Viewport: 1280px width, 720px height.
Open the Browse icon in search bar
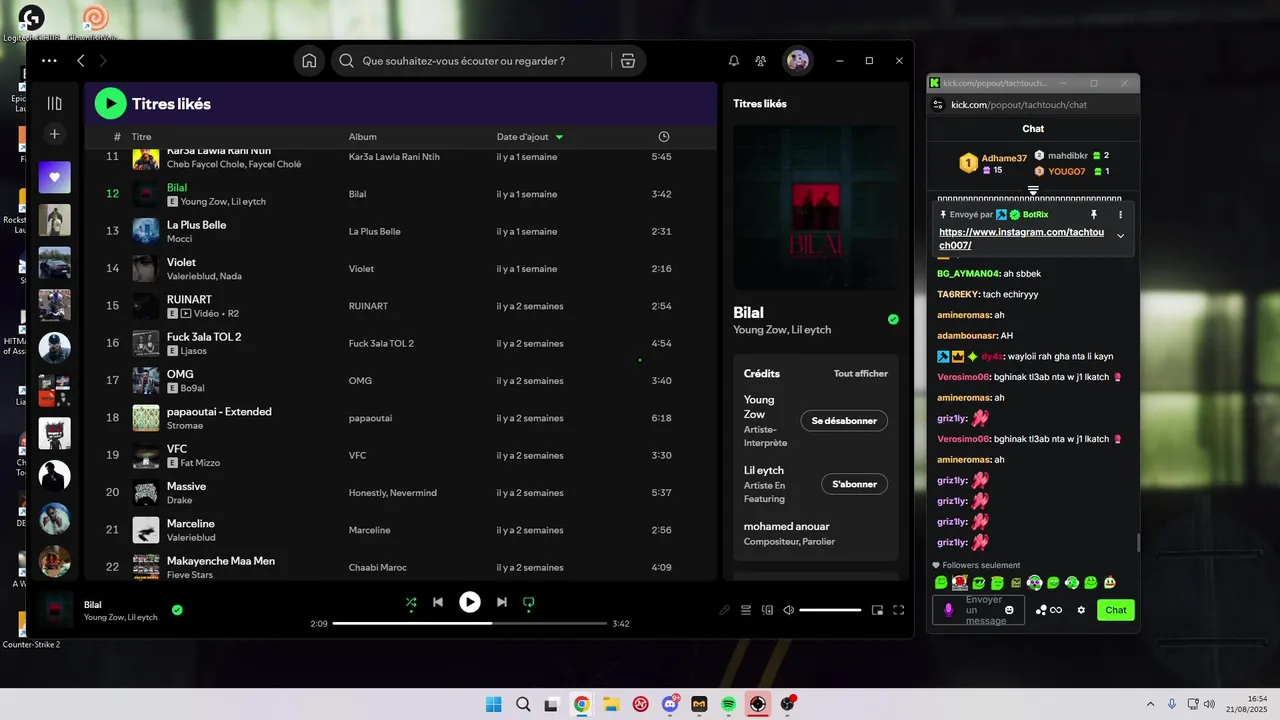point(628,61)
